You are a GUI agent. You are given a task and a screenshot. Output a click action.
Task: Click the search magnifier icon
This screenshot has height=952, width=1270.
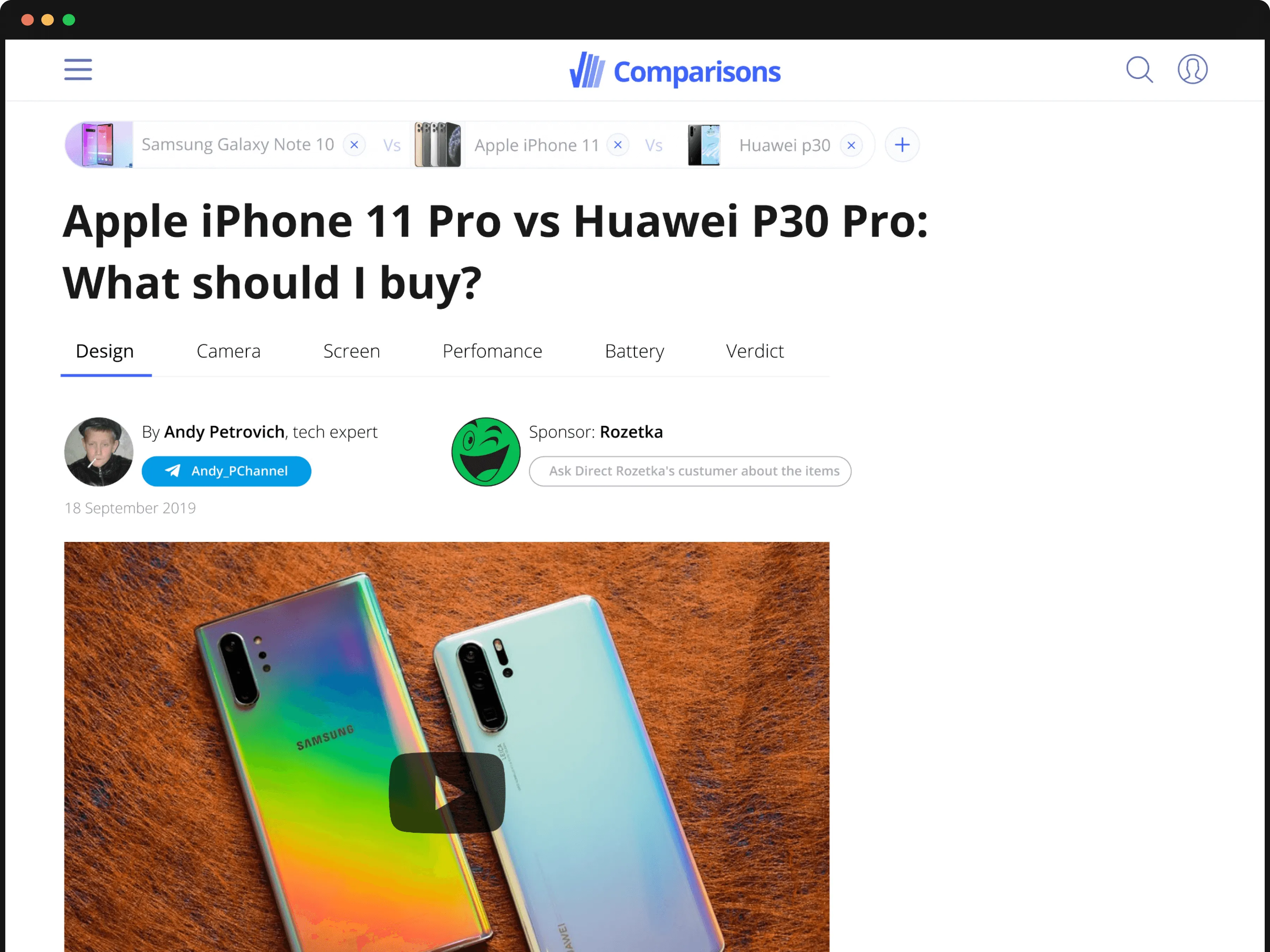1139,69
